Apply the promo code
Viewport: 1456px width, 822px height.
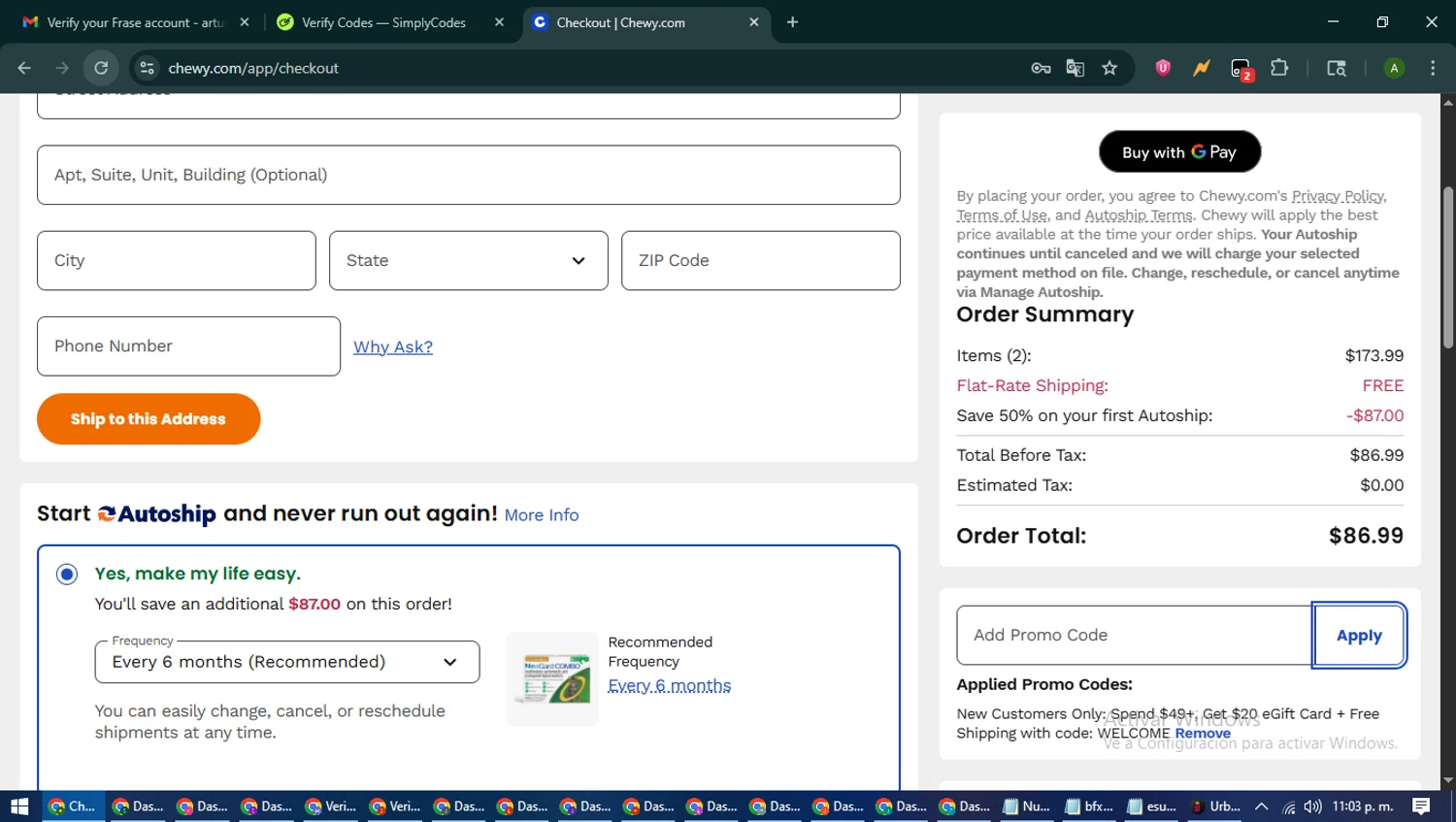click(x=1359, y=636)
